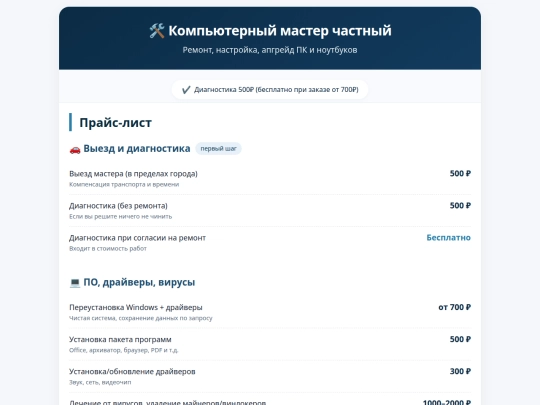Click the Бесплатно price label
Image resolution: width=540 pixels, height=405 pixels.
click(448, 238)
